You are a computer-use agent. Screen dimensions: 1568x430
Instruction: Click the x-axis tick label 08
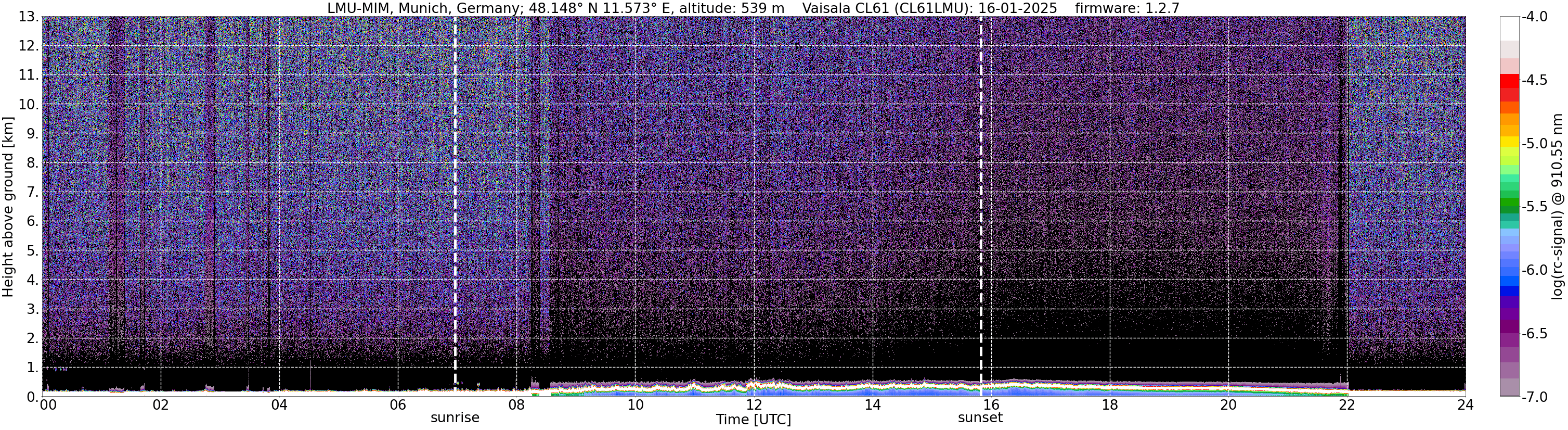coord(516,405)
